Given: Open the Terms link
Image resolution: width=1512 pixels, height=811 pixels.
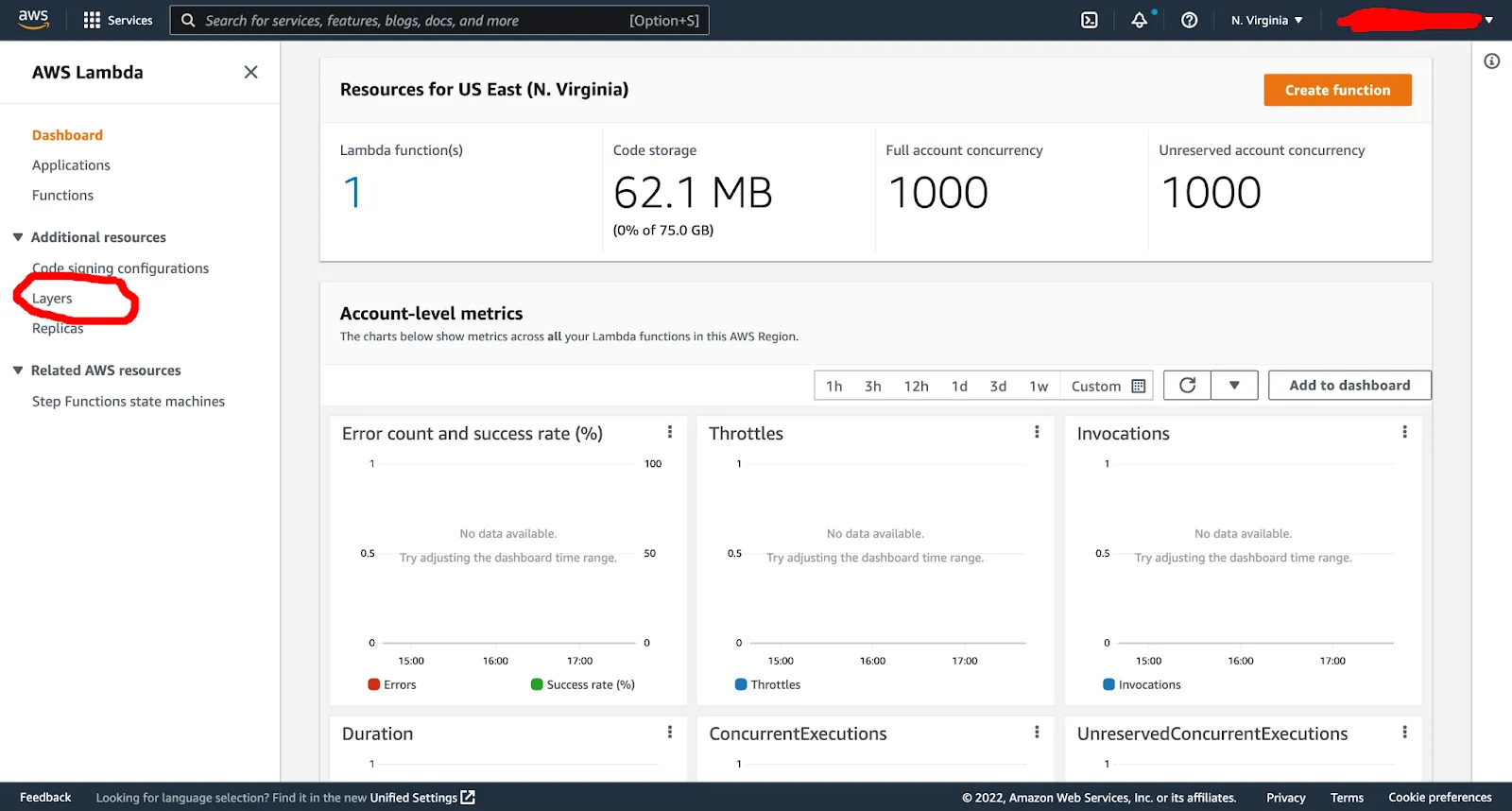Looking at the screenshot, I should click(x=1347, y=798).
